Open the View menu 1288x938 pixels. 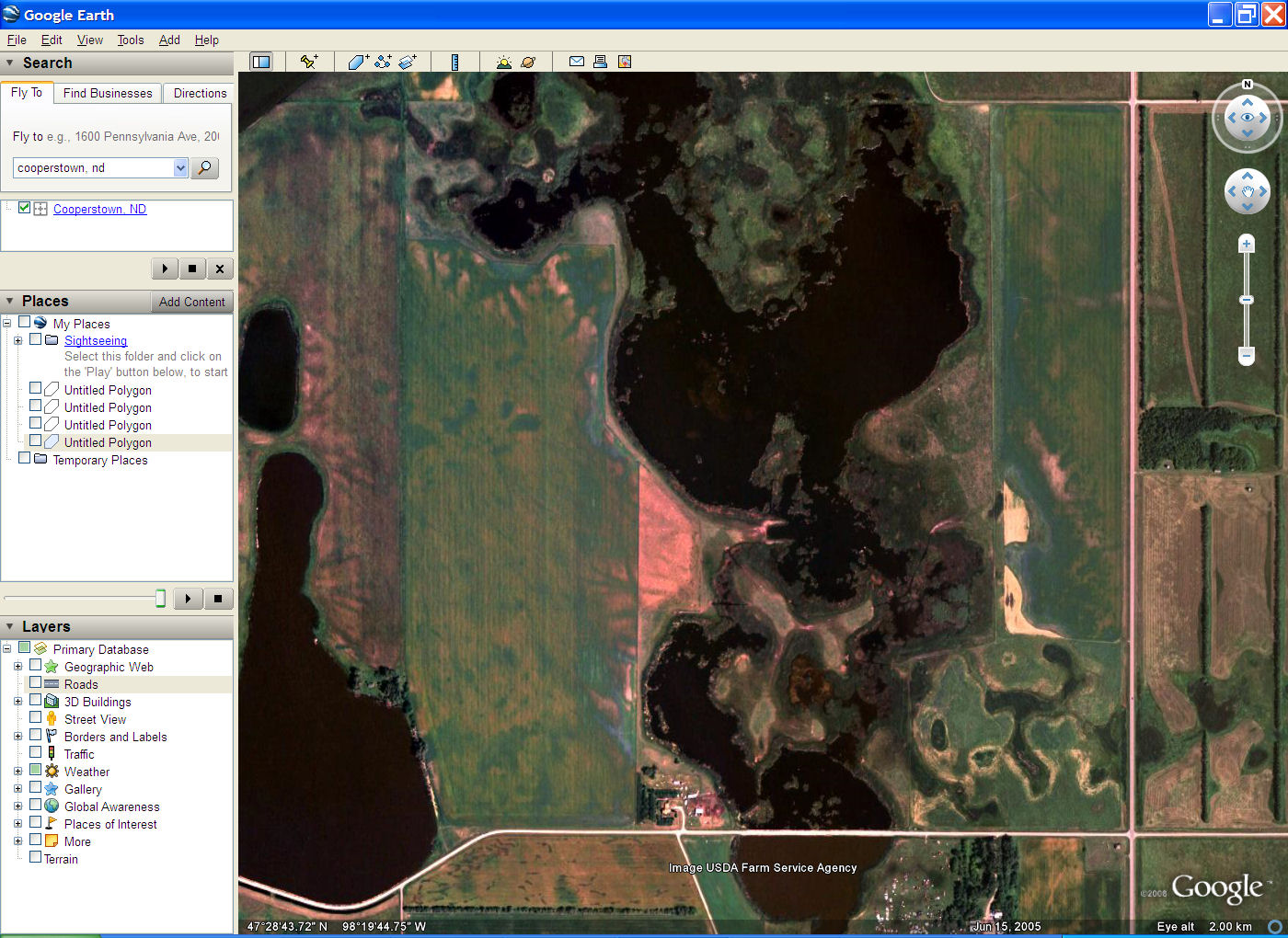click(x=90, y=40)
